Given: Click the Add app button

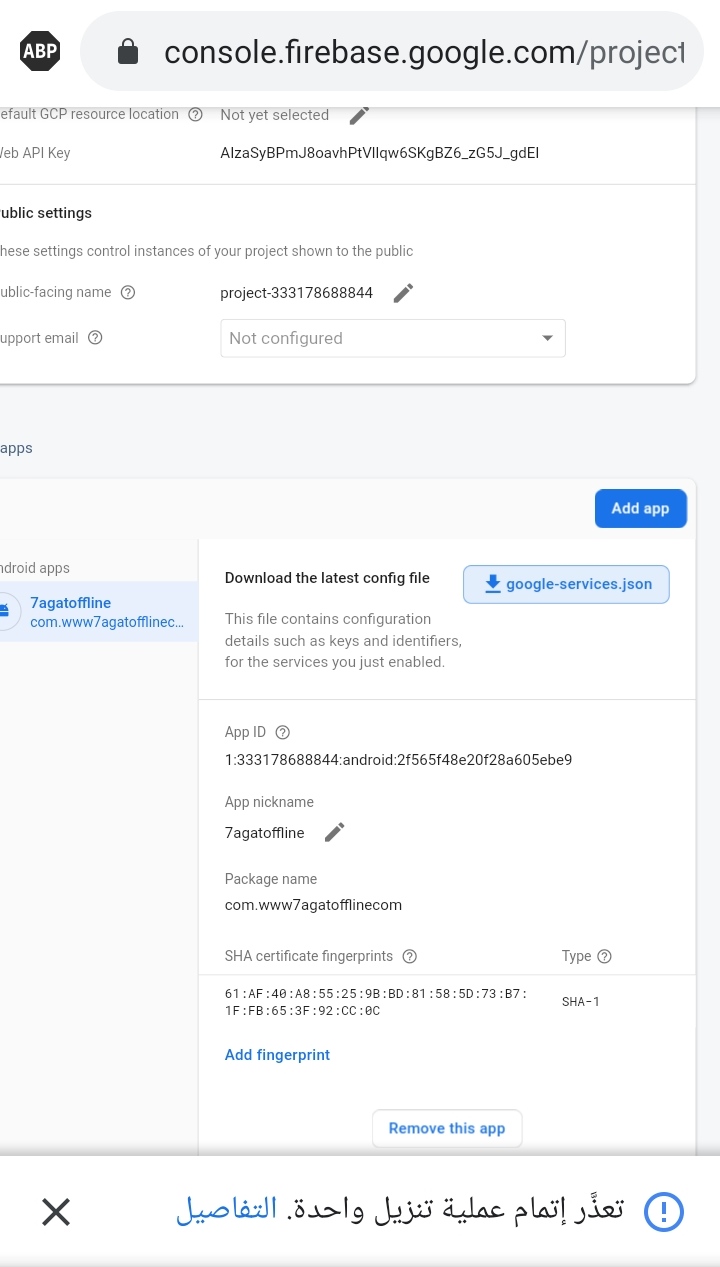Looking at the screenshot, I should click(x=640, y=508).
